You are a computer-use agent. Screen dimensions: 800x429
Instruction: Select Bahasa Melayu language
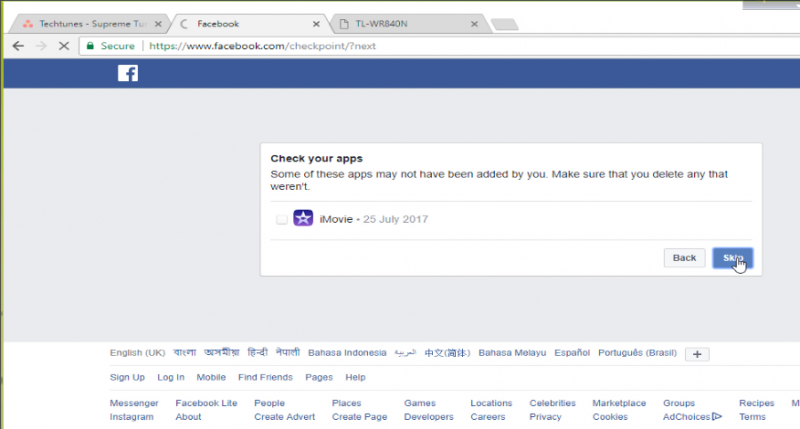pyautogui.click(x=512, y=353)
